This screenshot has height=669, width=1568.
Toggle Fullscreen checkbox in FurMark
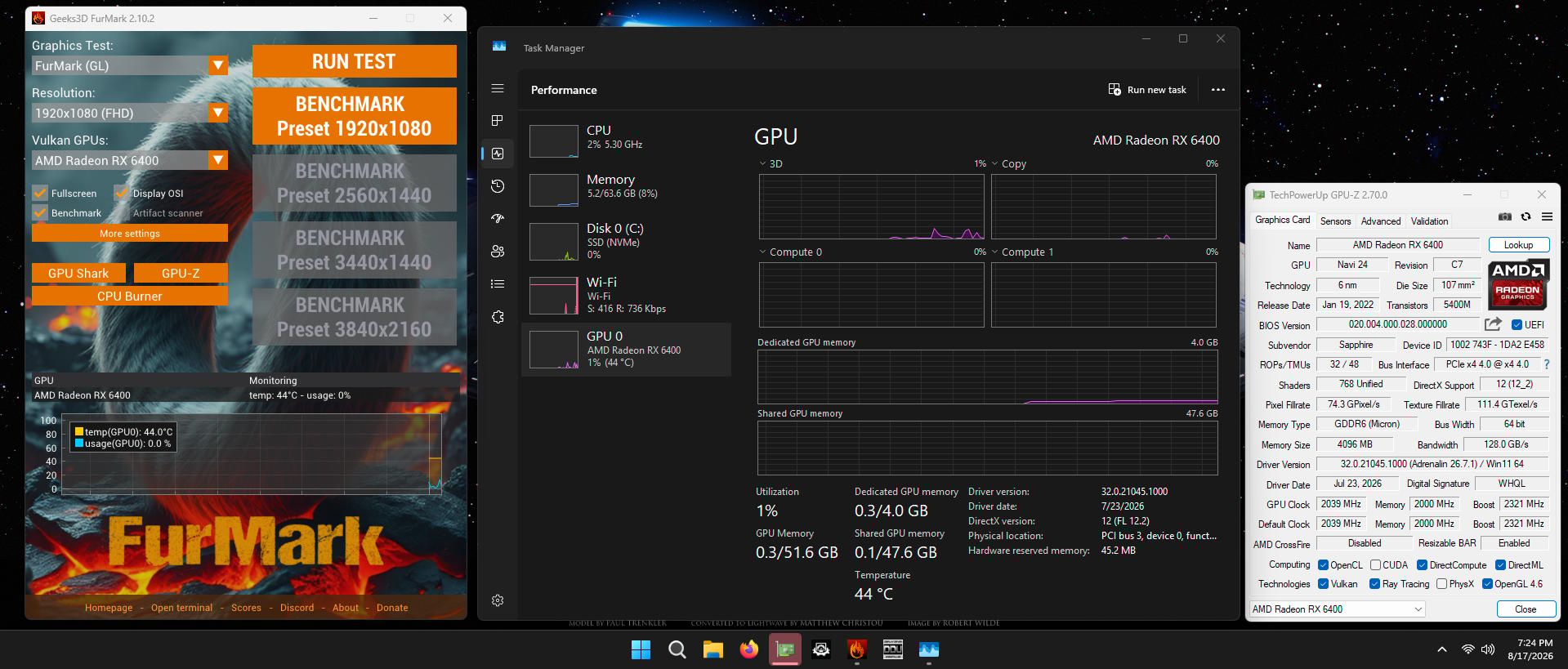click(x=39, y=193)
